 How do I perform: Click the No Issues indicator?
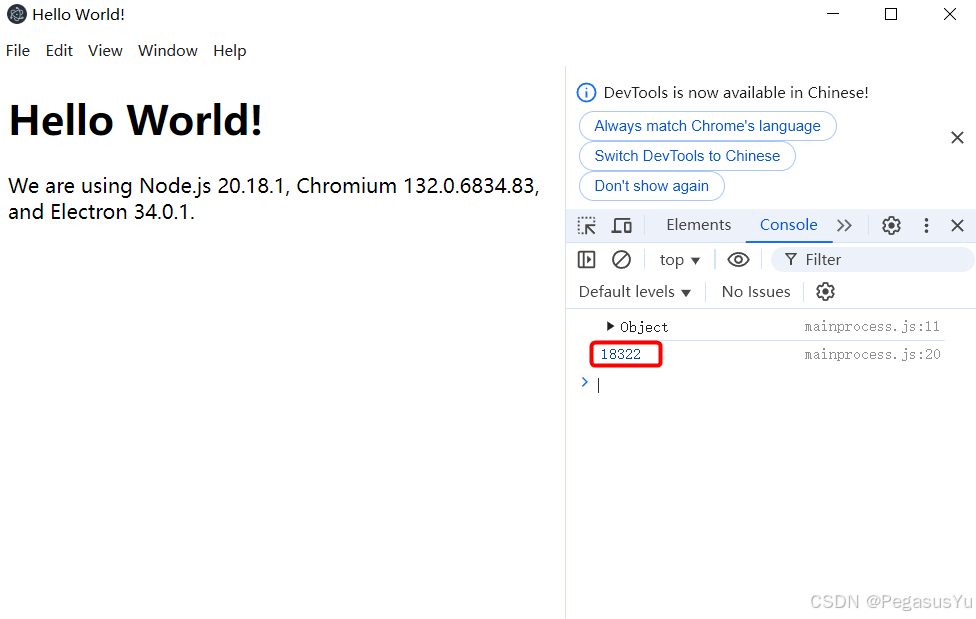(x=756, y=291)
